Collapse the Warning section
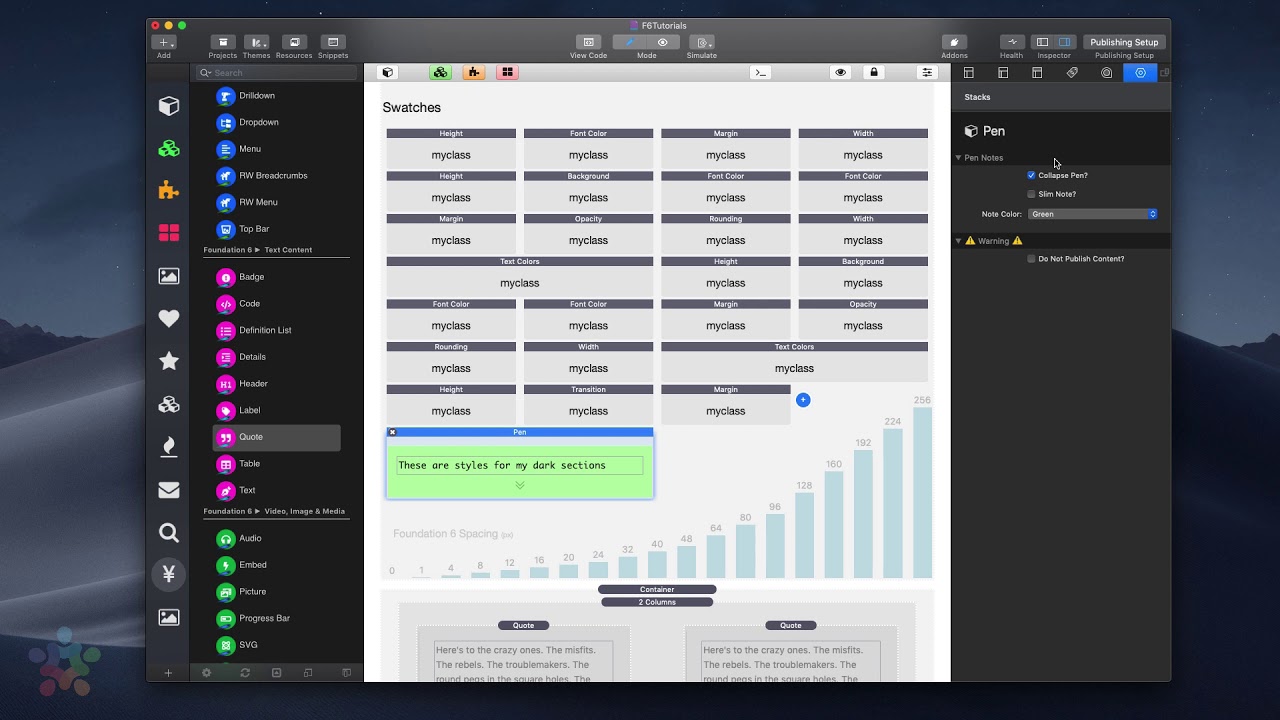1280x720 pixels. [958, 241]
